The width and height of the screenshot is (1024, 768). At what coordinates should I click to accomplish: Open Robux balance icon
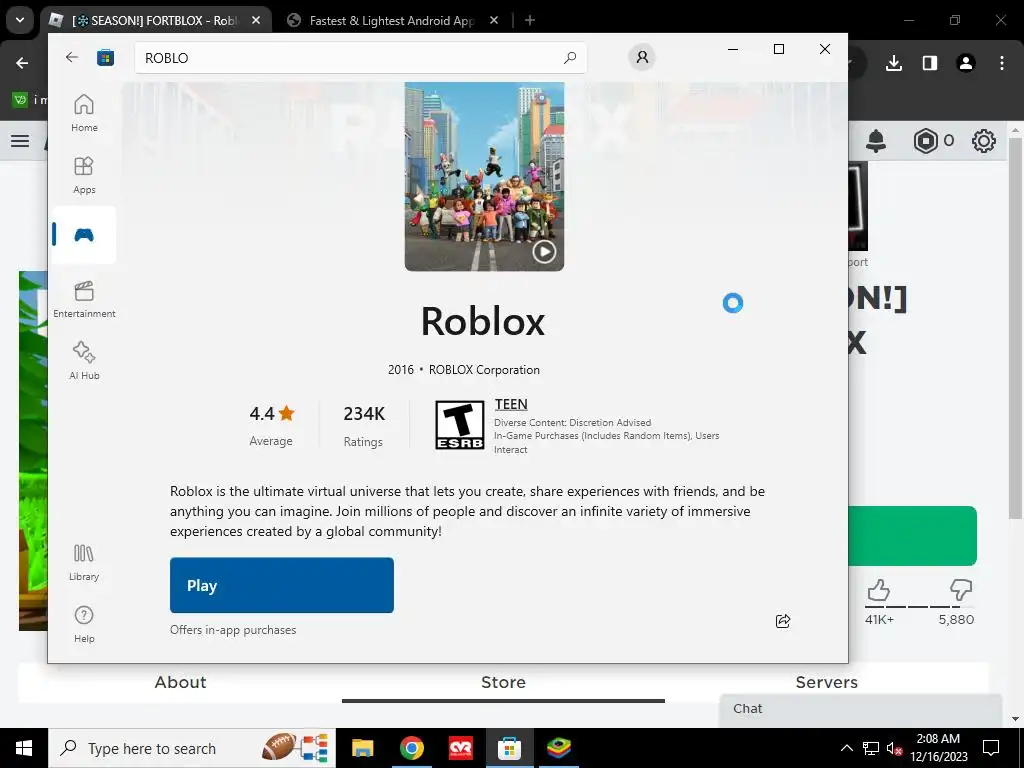coord(925,140)
